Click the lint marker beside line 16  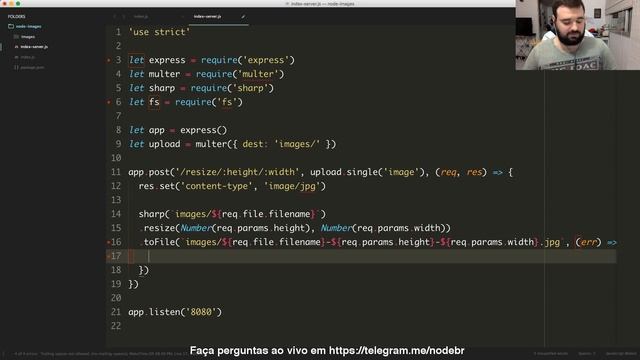pyautogui.click(x=108, y=242)
